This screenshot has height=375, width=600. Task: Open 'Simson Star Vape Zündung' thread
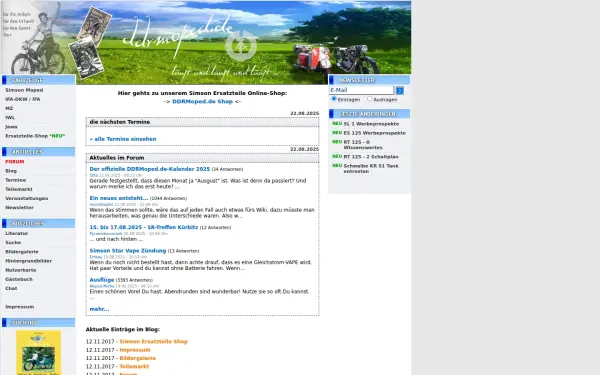[128, 251]
